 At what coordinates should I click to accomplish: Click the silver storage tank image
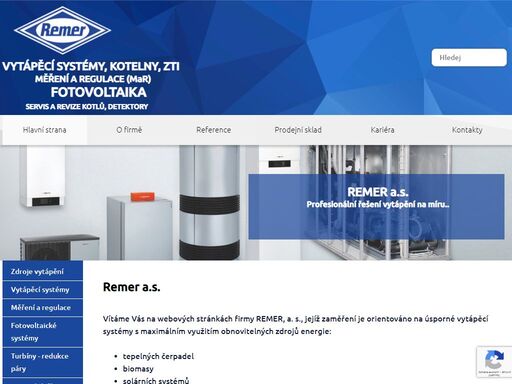coord(209,202)
